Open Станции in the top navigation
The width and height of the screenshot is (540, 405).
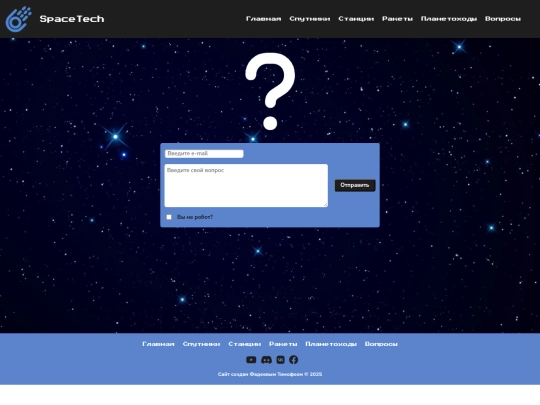tap(356, 19)
